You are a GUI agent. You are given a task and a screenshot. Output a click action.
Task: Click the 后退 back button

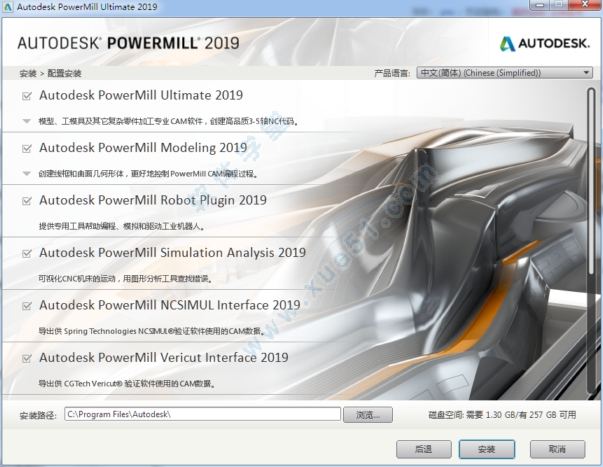click(423, 449)
